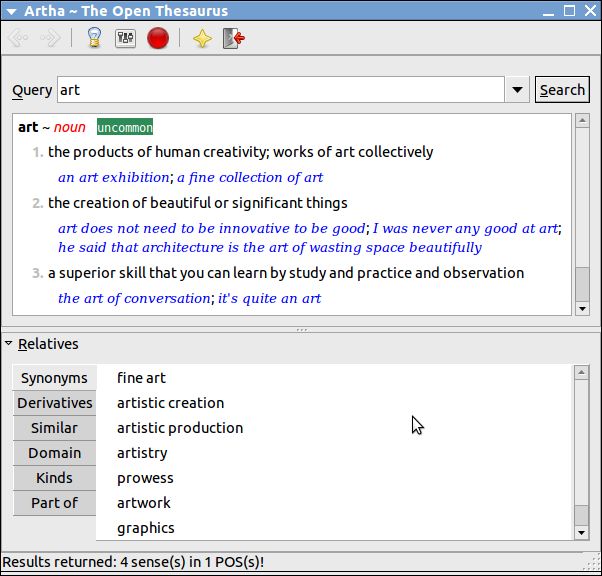
Task: Click the Search button
Action: point(562,90)
